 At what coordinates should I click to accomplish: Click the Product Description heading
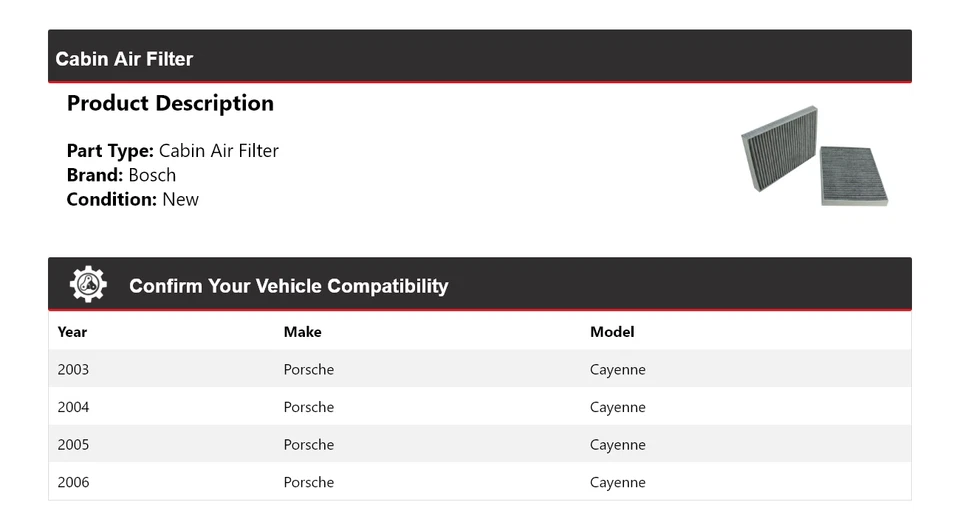(x=170, y=103)
